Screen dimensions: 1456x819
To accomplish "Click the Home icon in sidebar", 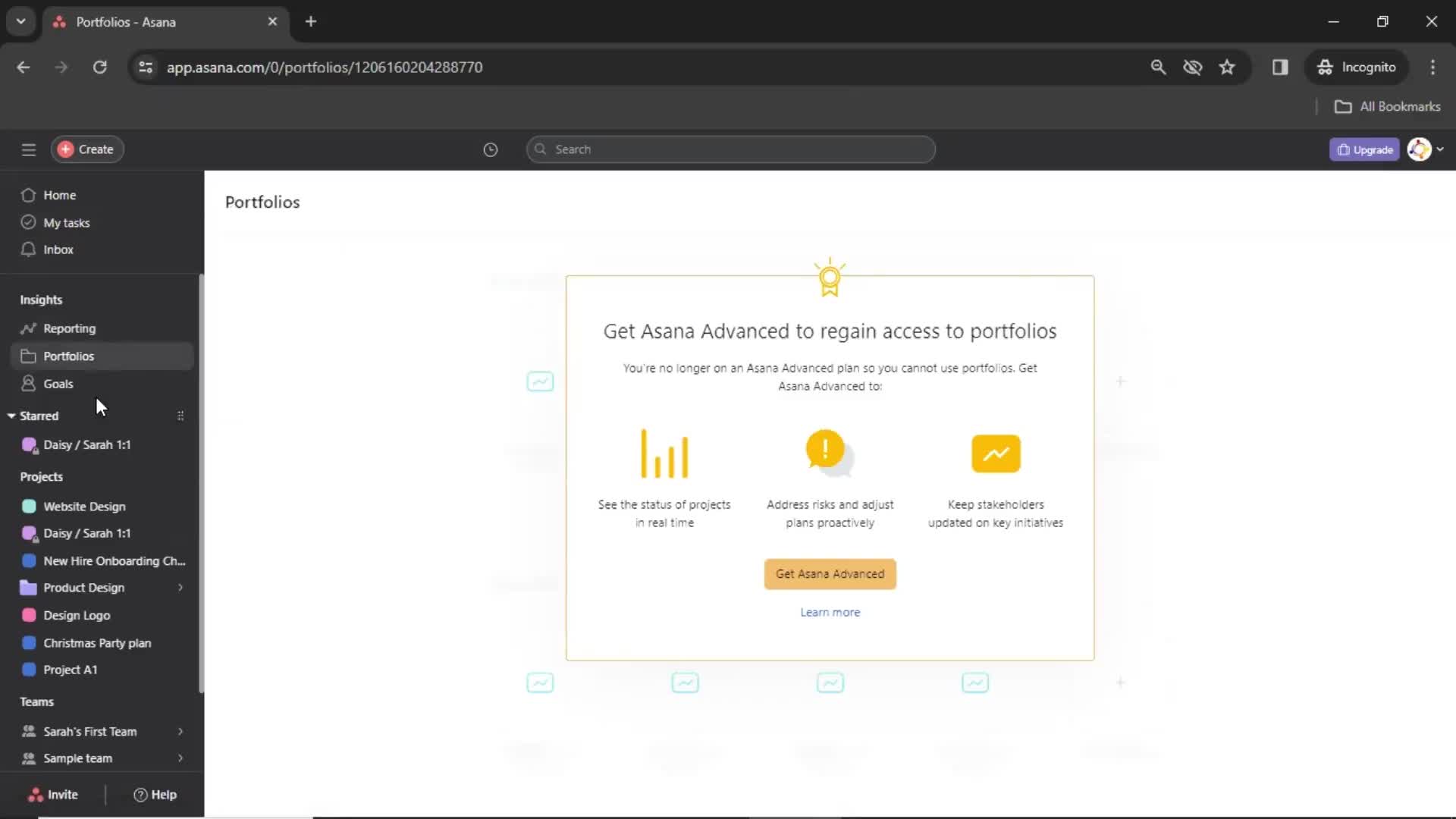I will 28,195.
